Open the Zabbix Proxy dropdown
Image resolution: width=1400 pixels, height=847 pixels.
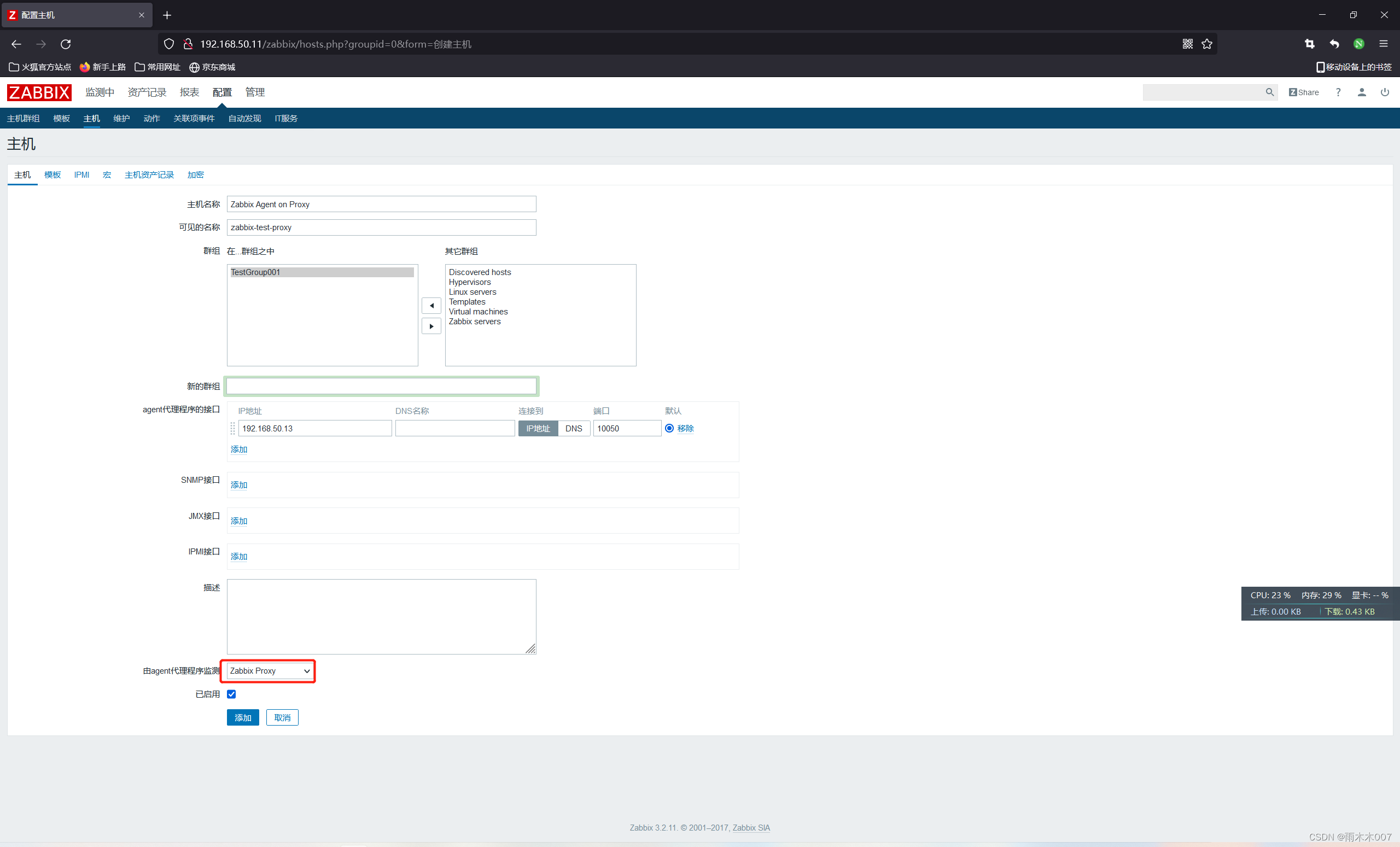[x=270, y=671]
